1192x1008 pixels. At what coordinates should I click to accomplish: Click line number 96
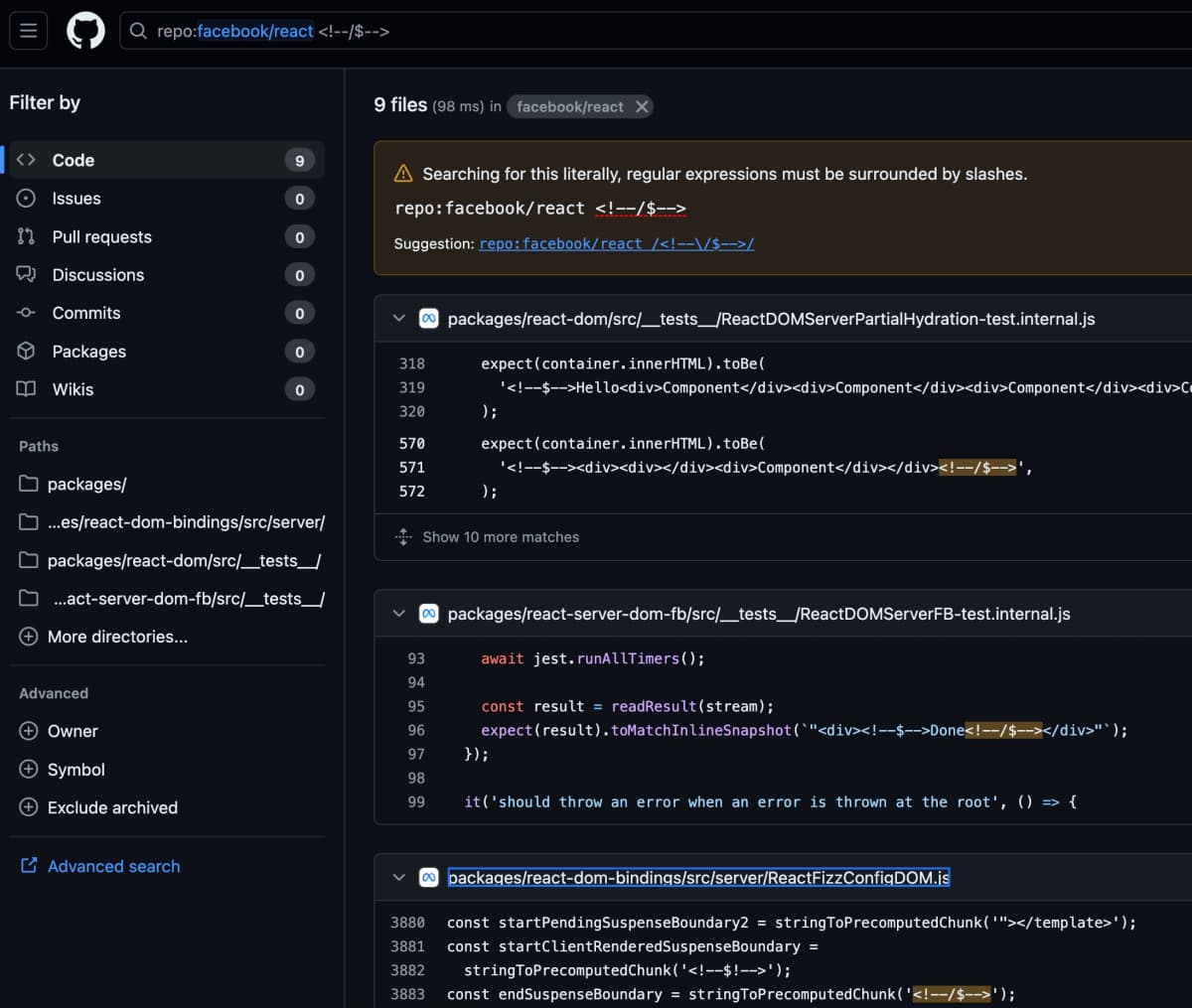pyautogui.click(x=416, y=730)
